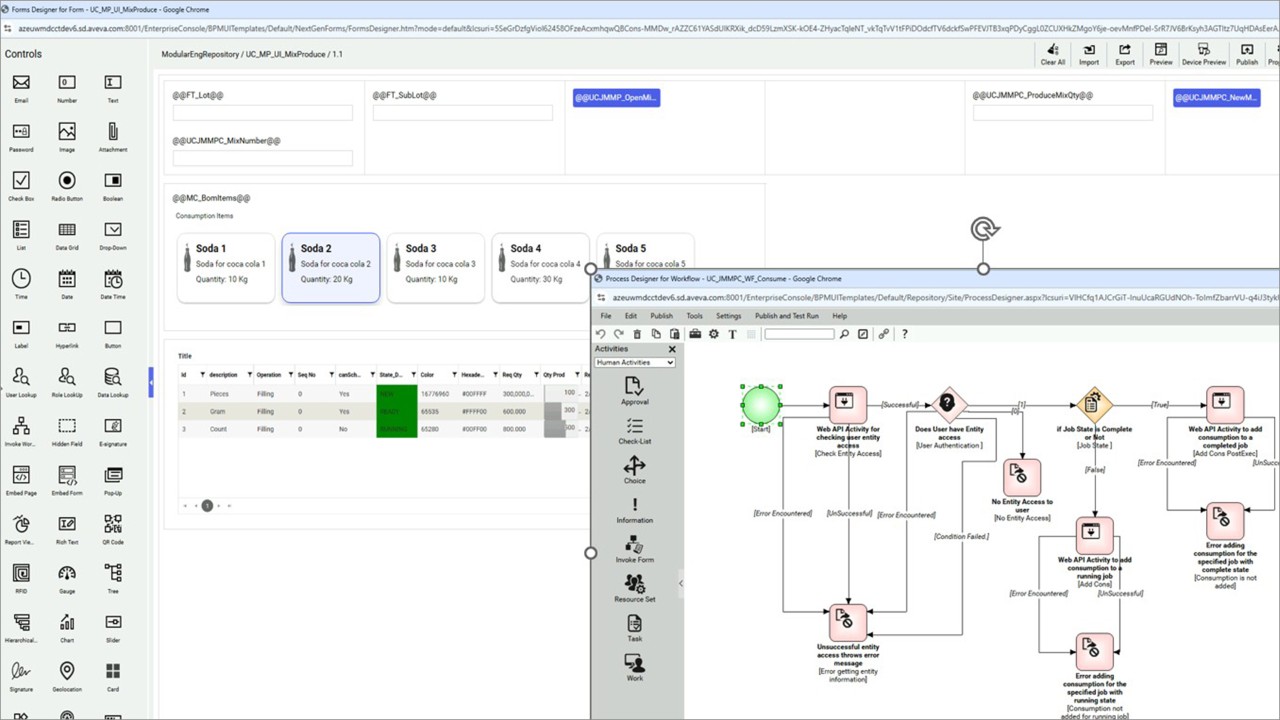Click the Device Preview toolbar icon

click(1203, 49)
